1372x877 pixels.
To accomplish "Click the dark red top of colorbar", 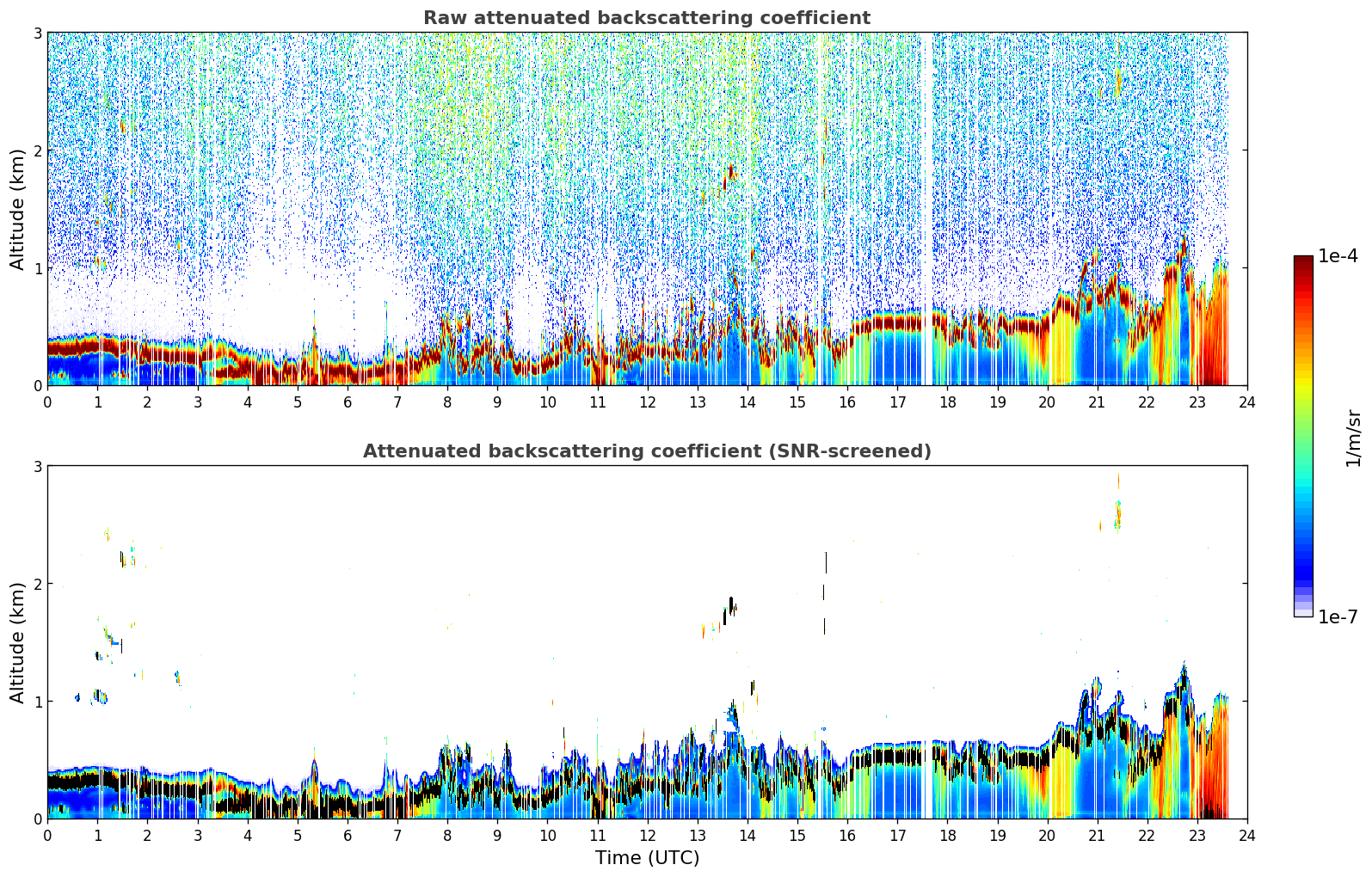I will tap(1303, 264).
